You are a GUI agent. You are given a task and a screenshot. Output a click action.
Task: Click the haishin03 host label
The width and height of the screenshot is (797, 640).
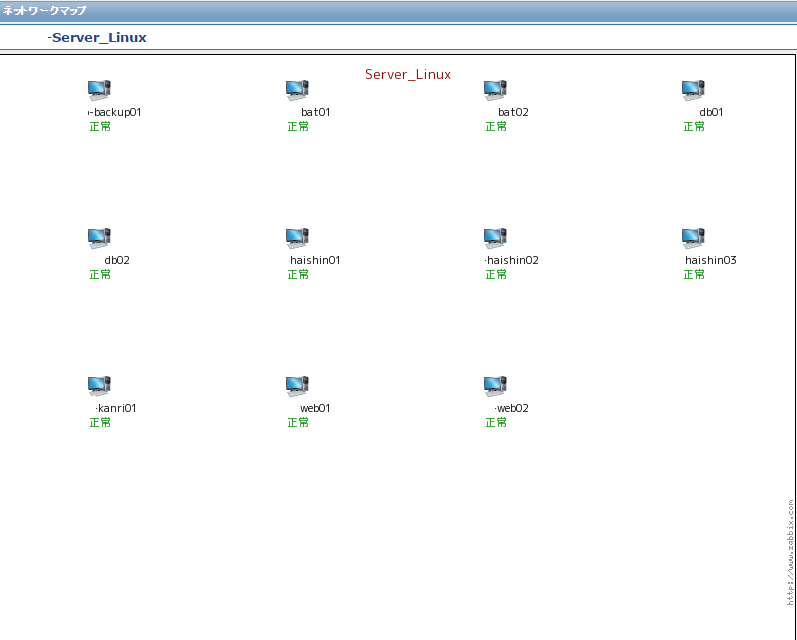pyautogui.click(x=711, y=260)
